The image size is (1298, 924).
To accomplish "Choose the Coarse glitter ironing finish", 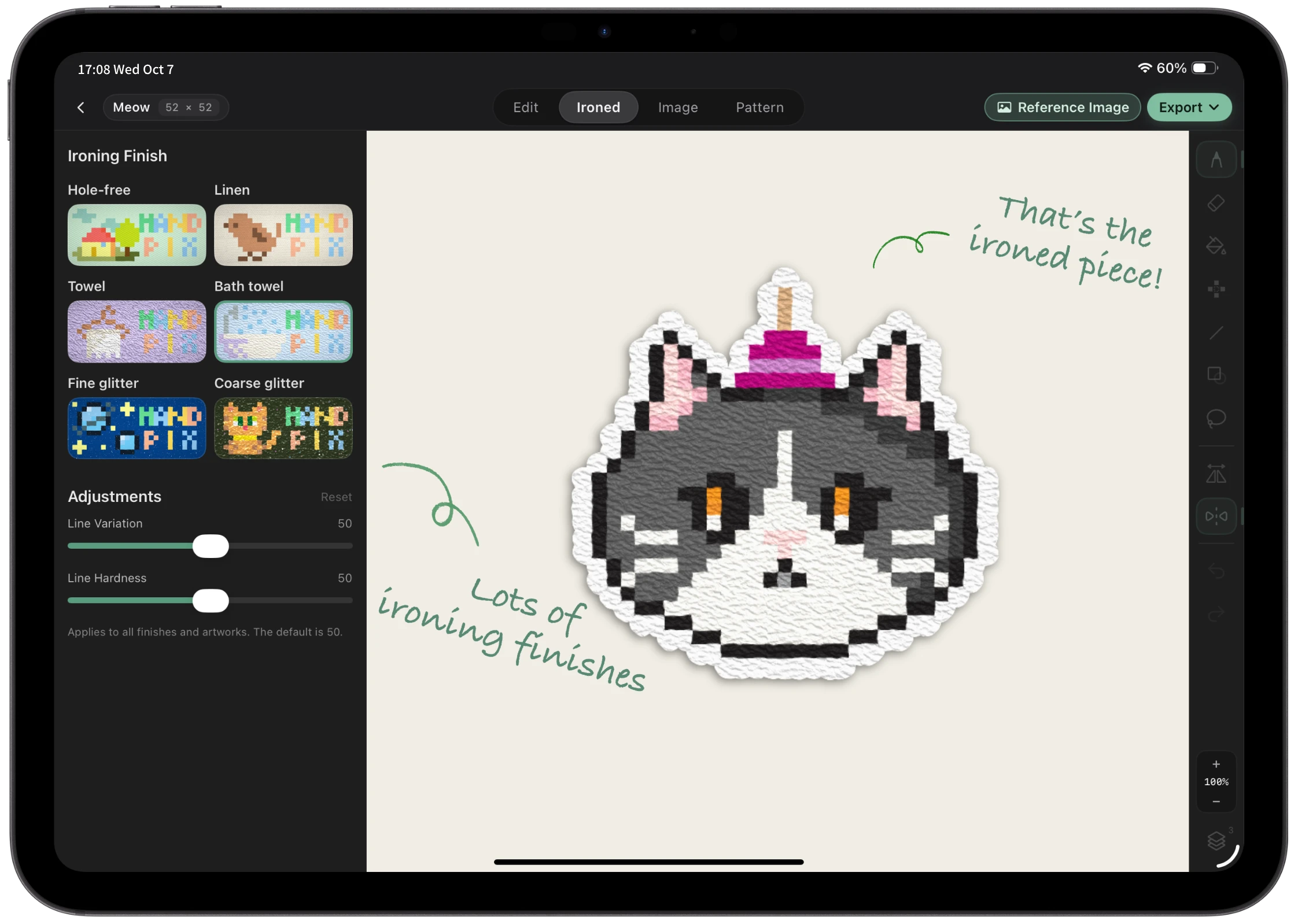I will tap(283, 428).
